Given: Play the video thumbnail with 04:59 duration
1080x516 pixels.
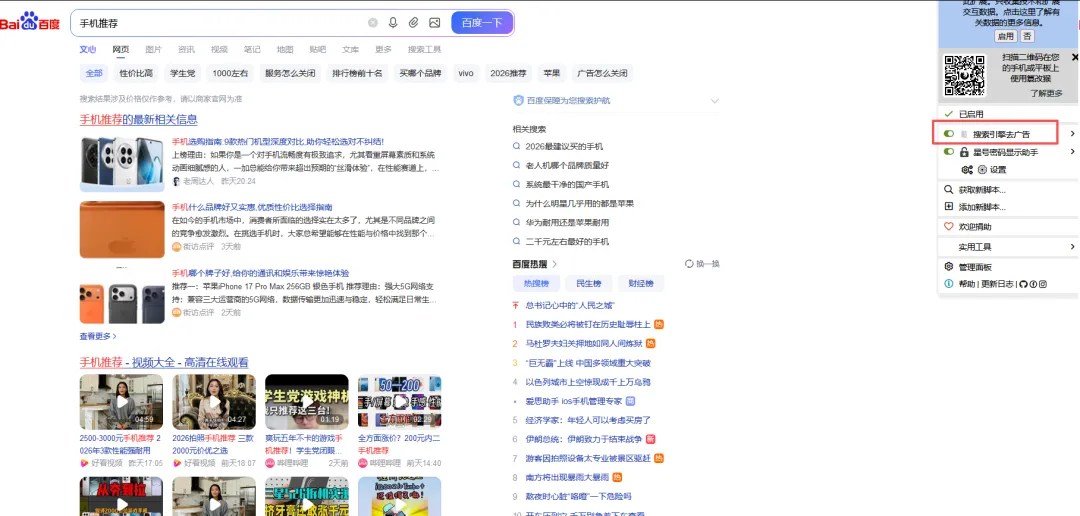Looking at the screenshot, I should (x=121, y=402).
